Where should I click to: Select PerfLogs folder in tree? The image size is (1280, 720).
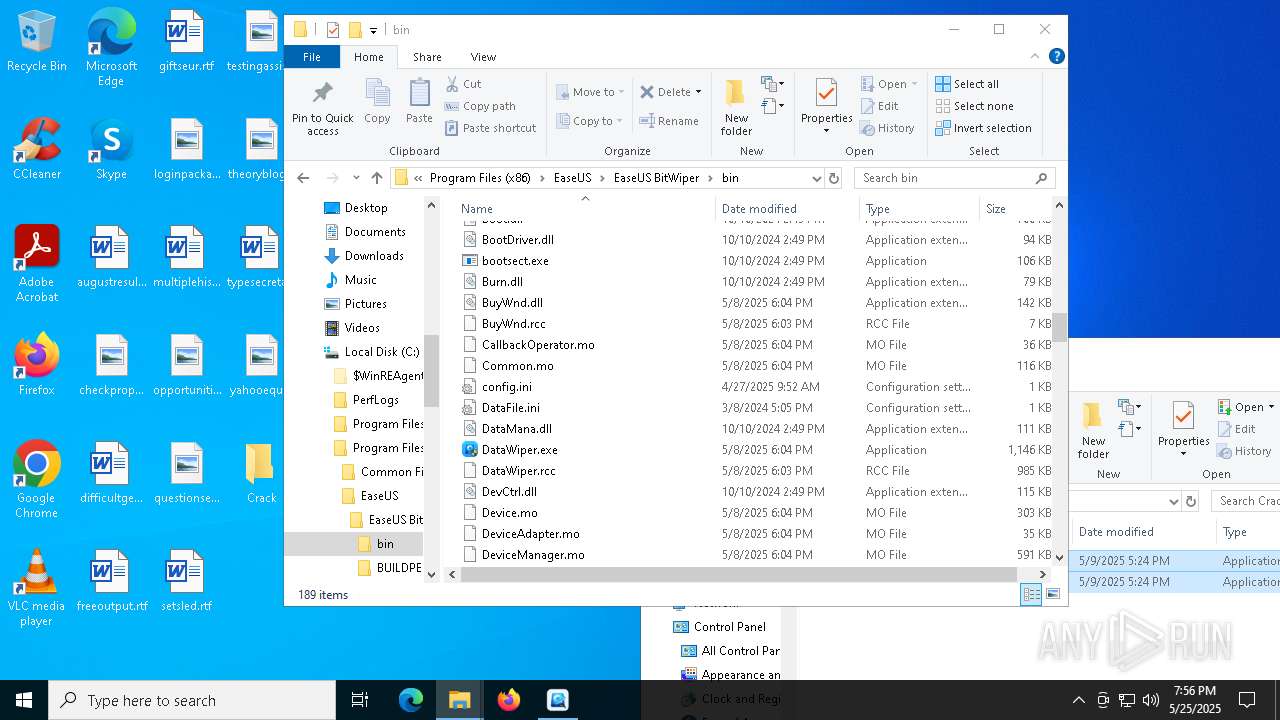click(376, 400)
